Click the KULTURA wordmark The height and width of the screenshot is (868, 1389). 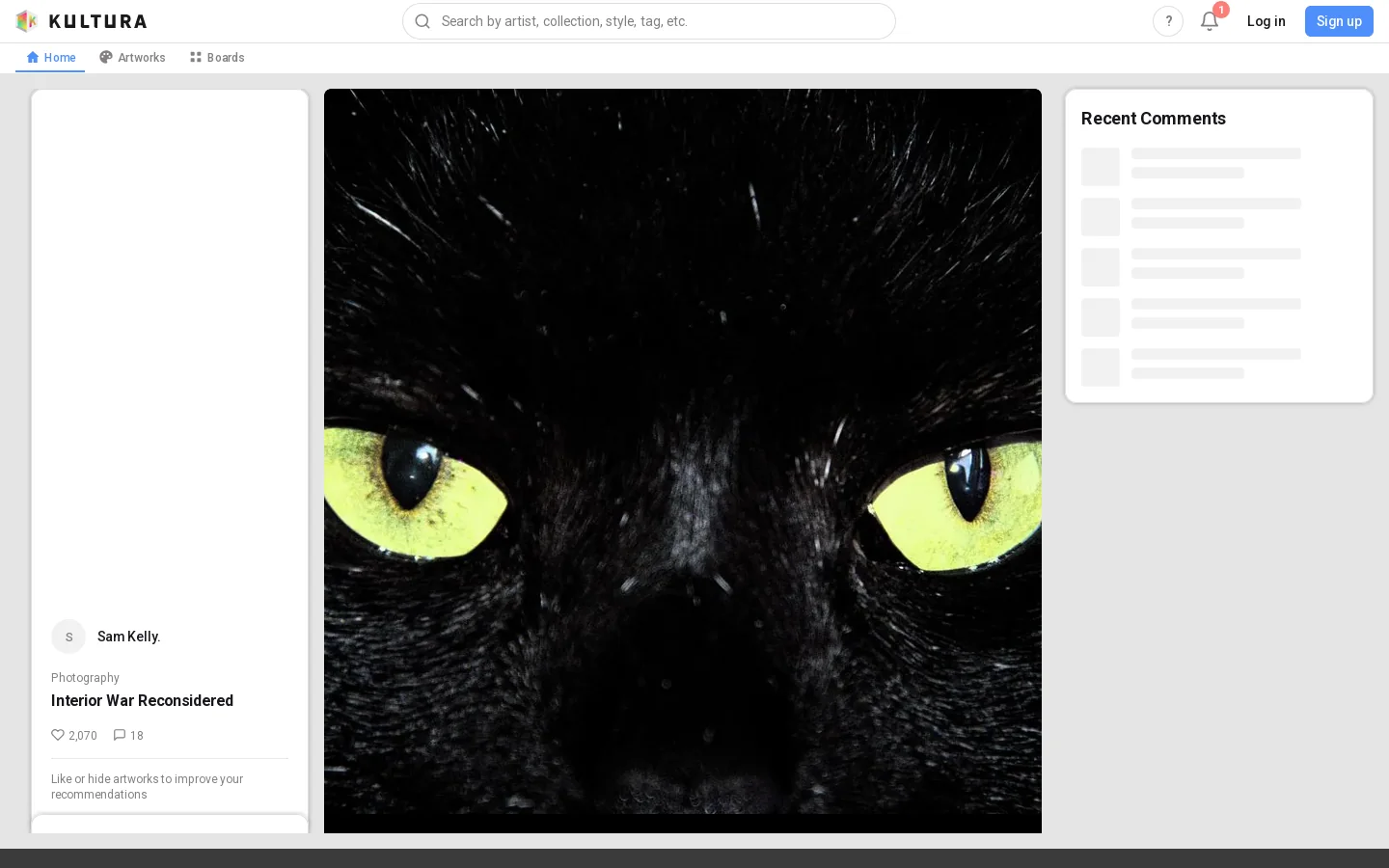[x=98, y=21]
